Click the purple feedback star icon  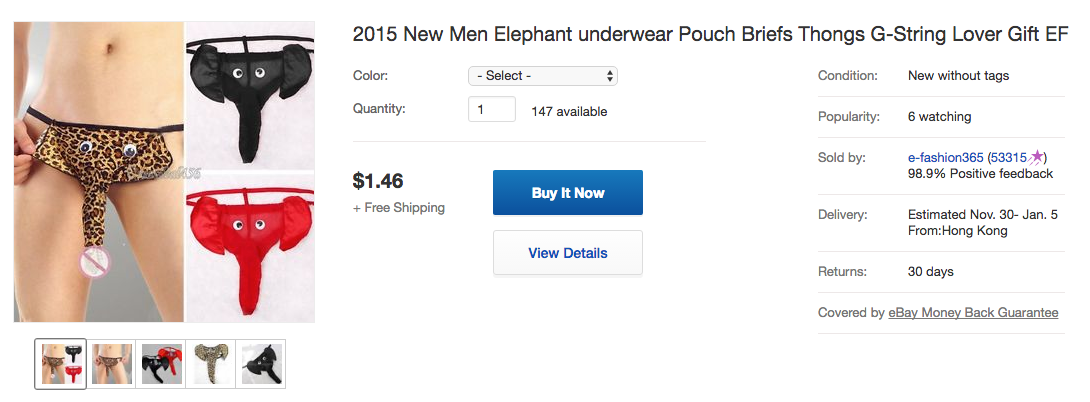1036,158
